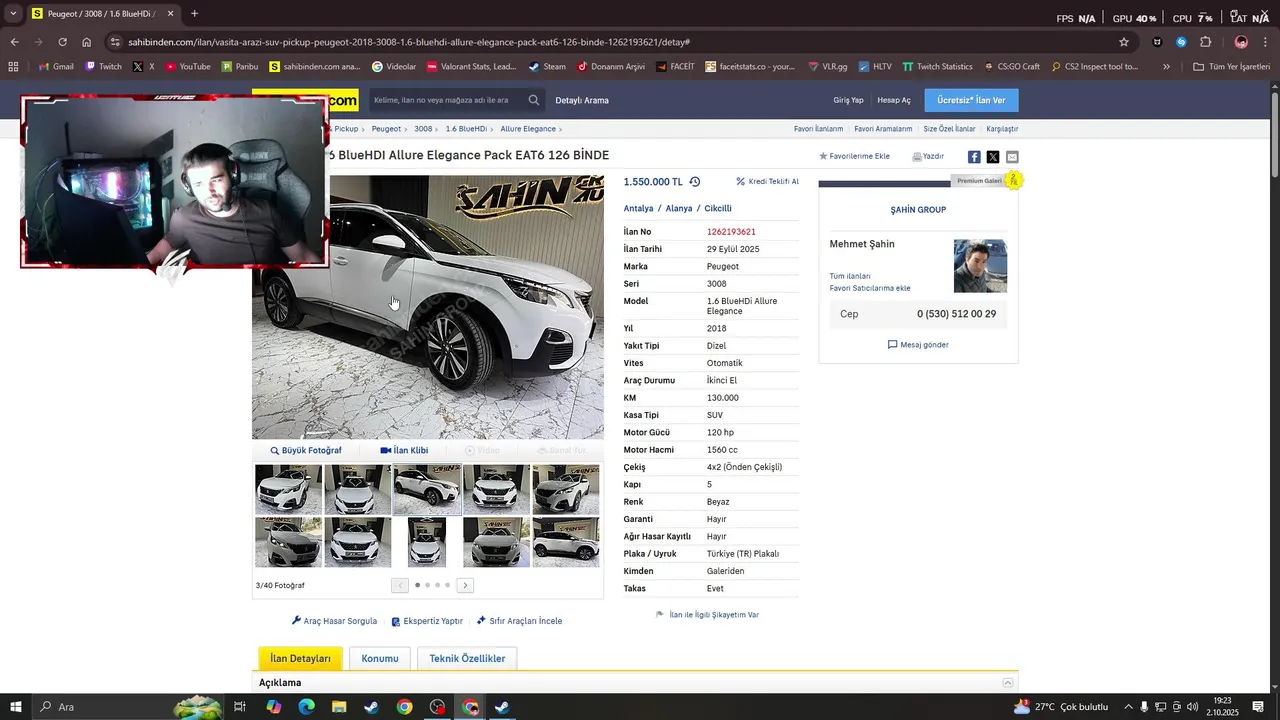The height and width of the screenshot is (720, 1280).
Task: Add listing with Favorilerime Ekle star
Action: coord(854,156)
